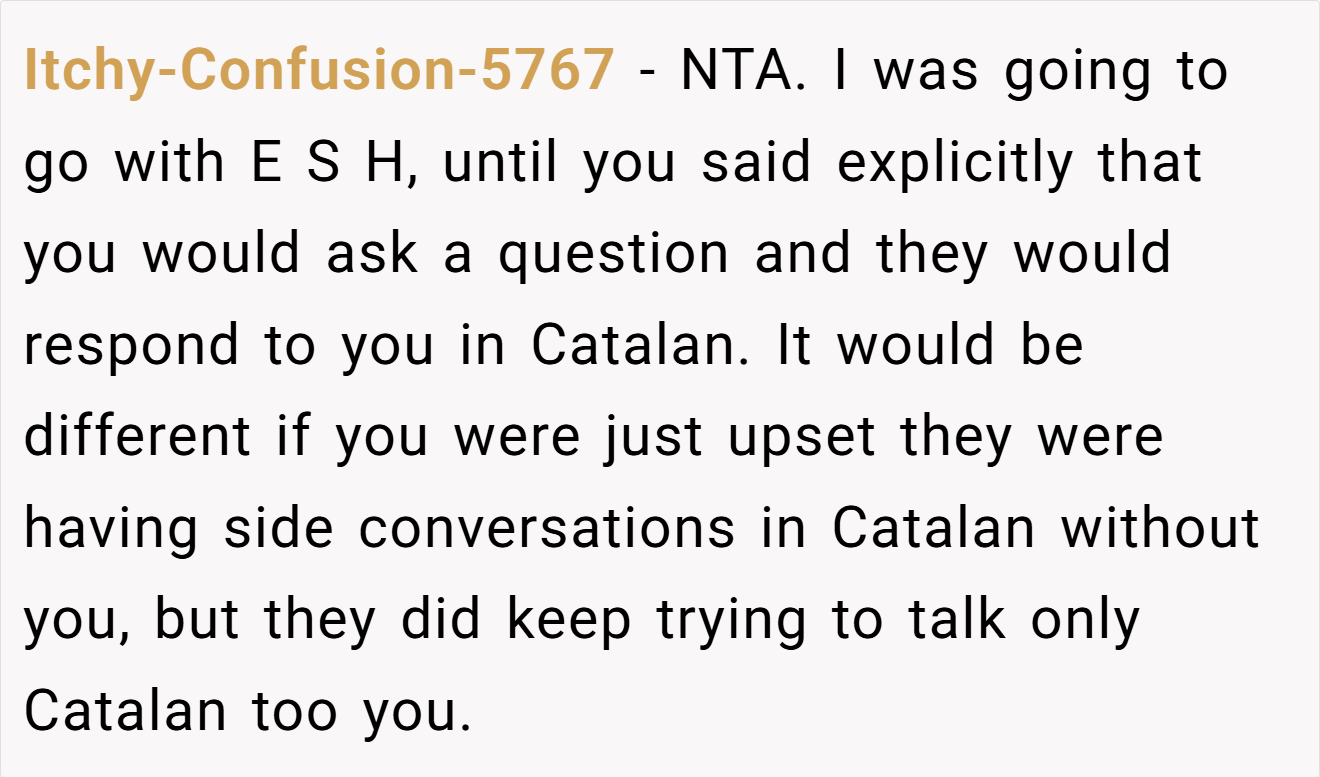Click the word "without" at the sixth line's end

[1160, 529]
